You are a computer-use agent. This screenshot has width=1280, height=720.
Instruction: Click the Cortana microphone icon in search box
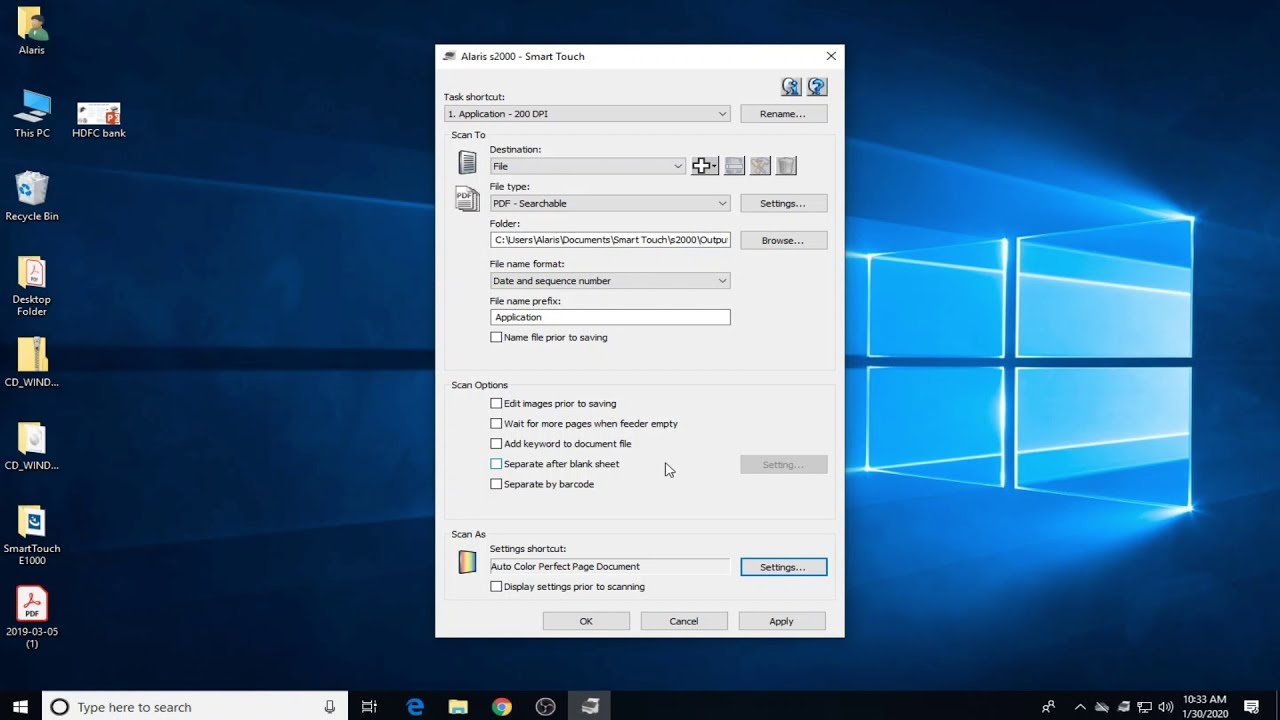coord(330,707)
